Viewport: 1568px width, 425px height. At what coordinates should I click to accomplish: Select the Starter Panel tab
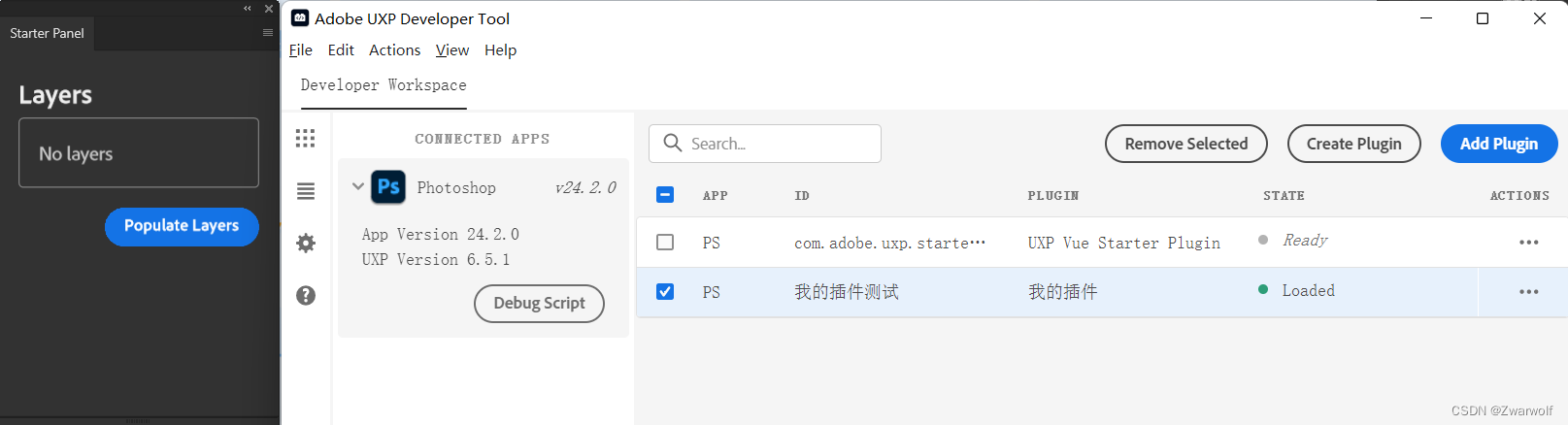(x=47, y=33)
